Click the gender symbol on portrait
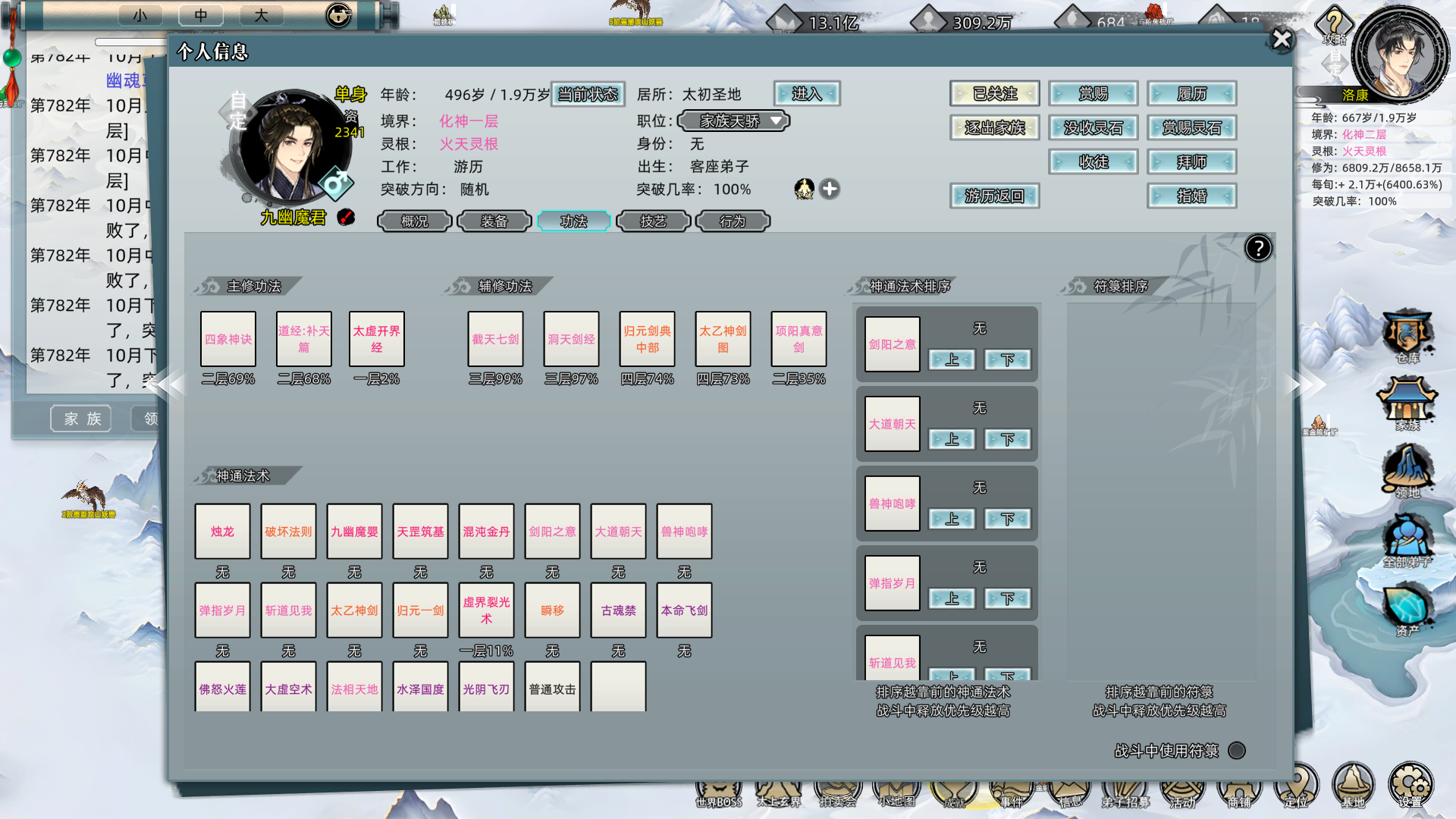Image resolution: width=1456 pixels, height=819 pixels. tap(336, 184)
